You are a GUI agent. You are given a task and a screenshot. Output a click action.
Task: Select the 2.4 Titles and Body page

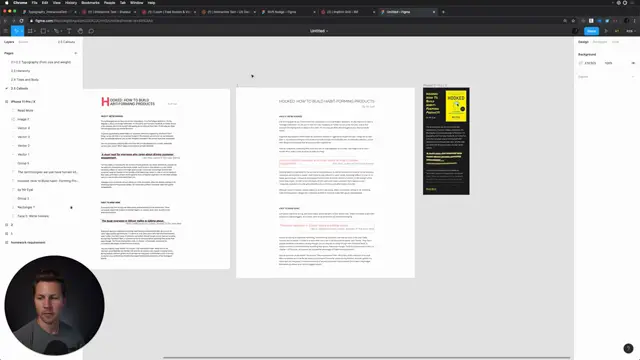(25, 80)
